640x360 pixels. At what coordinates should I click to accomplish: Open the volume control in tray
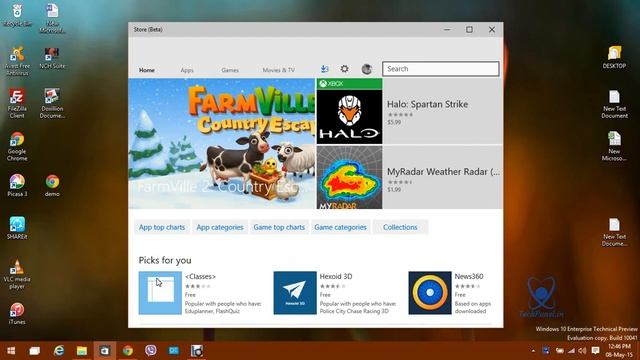click(x=582, y=351)
